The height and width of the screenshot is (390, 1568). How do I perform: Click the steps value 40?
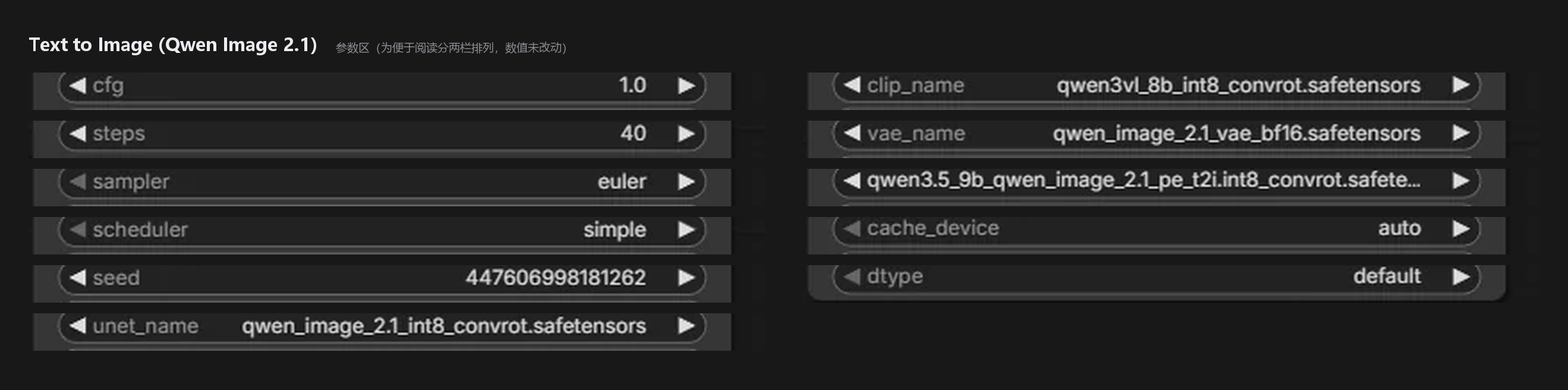633,133
